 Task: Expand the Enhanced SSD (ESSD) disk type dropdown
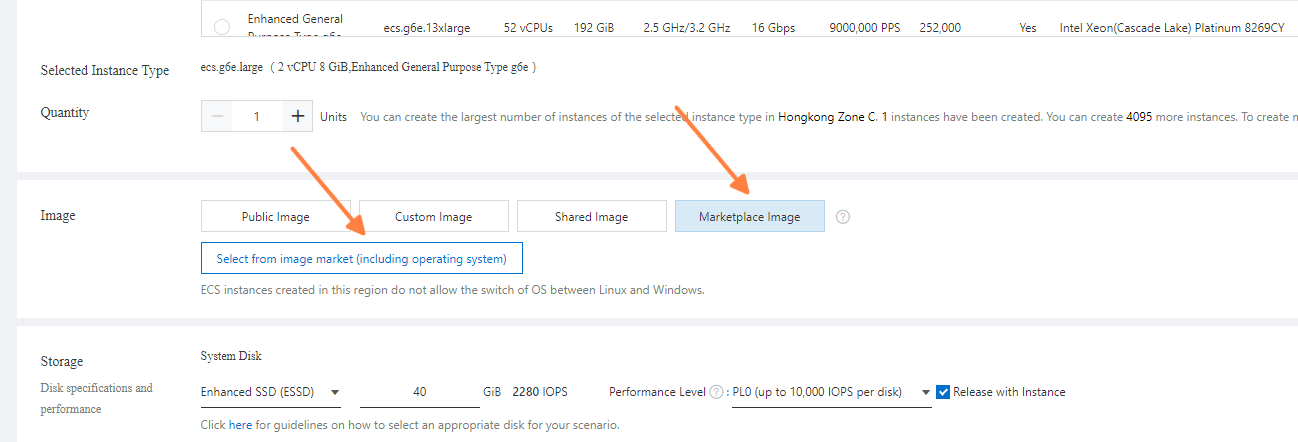[x=335, y=392]
